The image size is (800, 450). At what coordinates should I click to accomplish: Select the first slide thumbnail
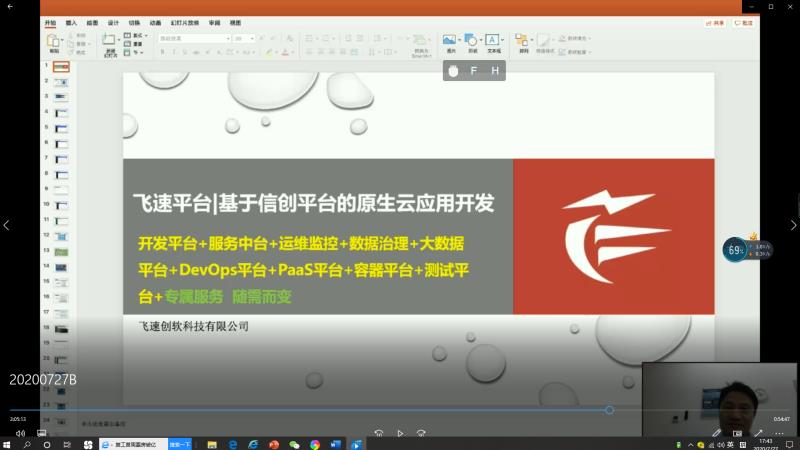point(61,66)
